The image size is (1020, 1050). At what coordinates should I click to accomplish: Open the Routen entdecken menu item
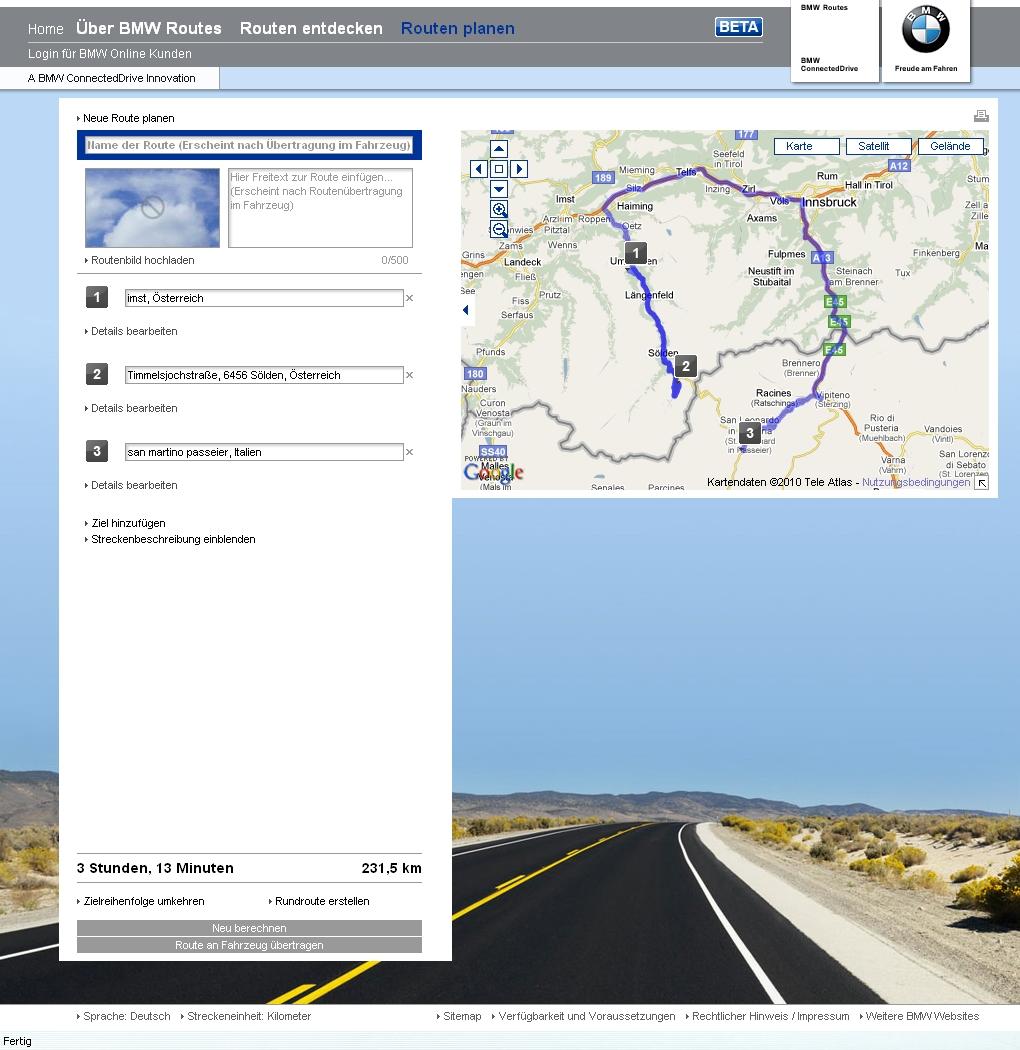click(311, 28)
